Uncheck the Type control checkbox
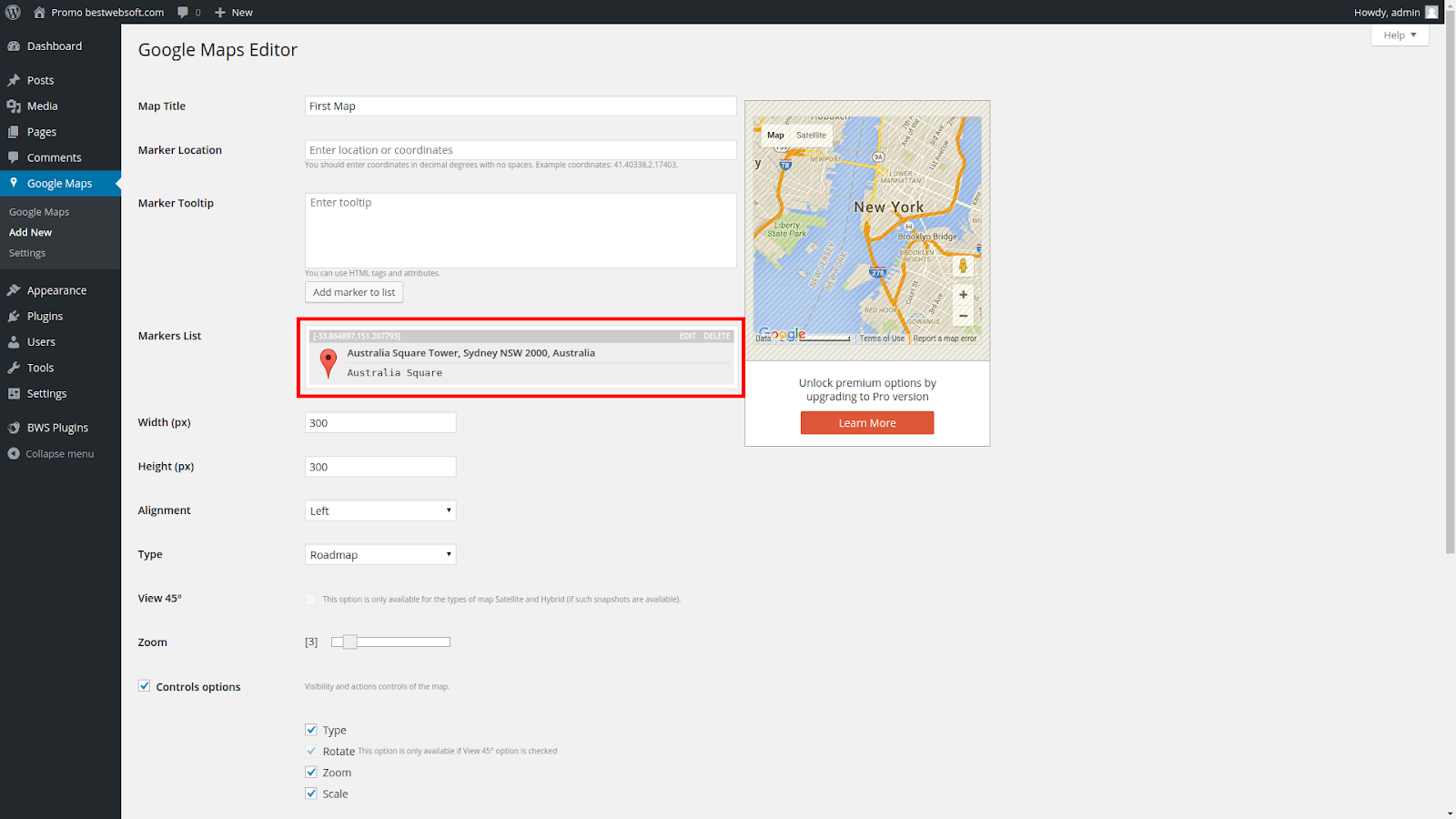 [311, 730]
